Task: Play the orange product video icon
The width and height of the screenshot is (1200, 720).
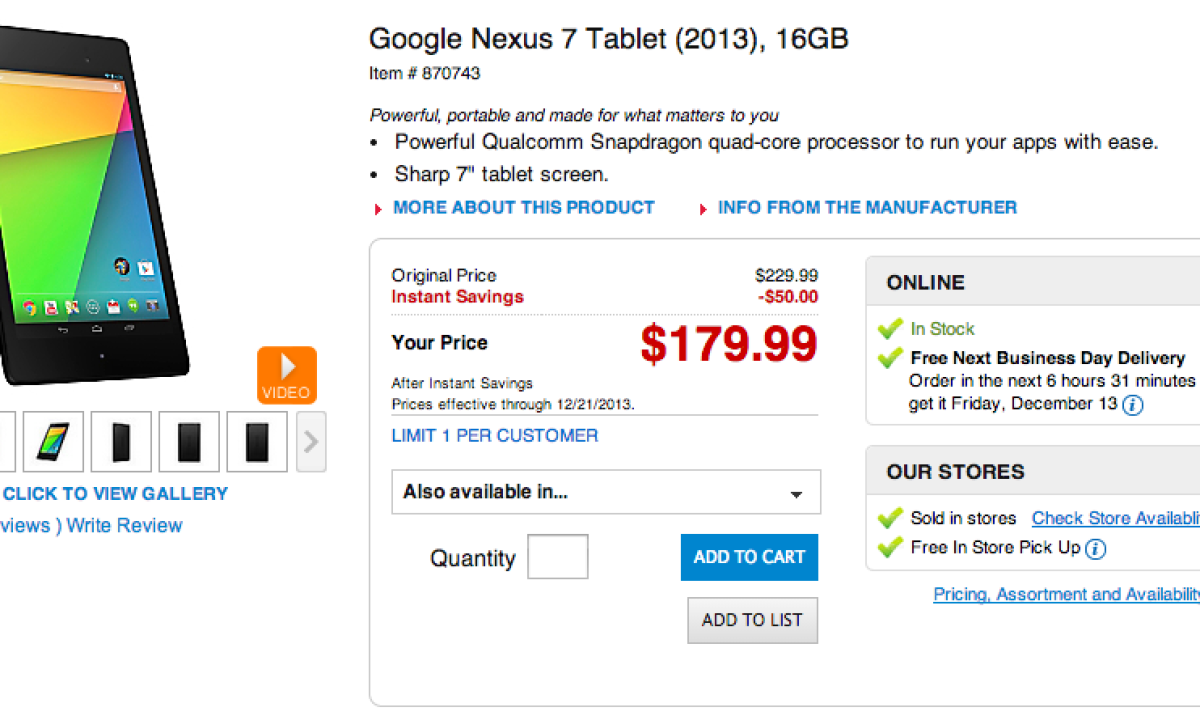Action: (x=287, y=375)
